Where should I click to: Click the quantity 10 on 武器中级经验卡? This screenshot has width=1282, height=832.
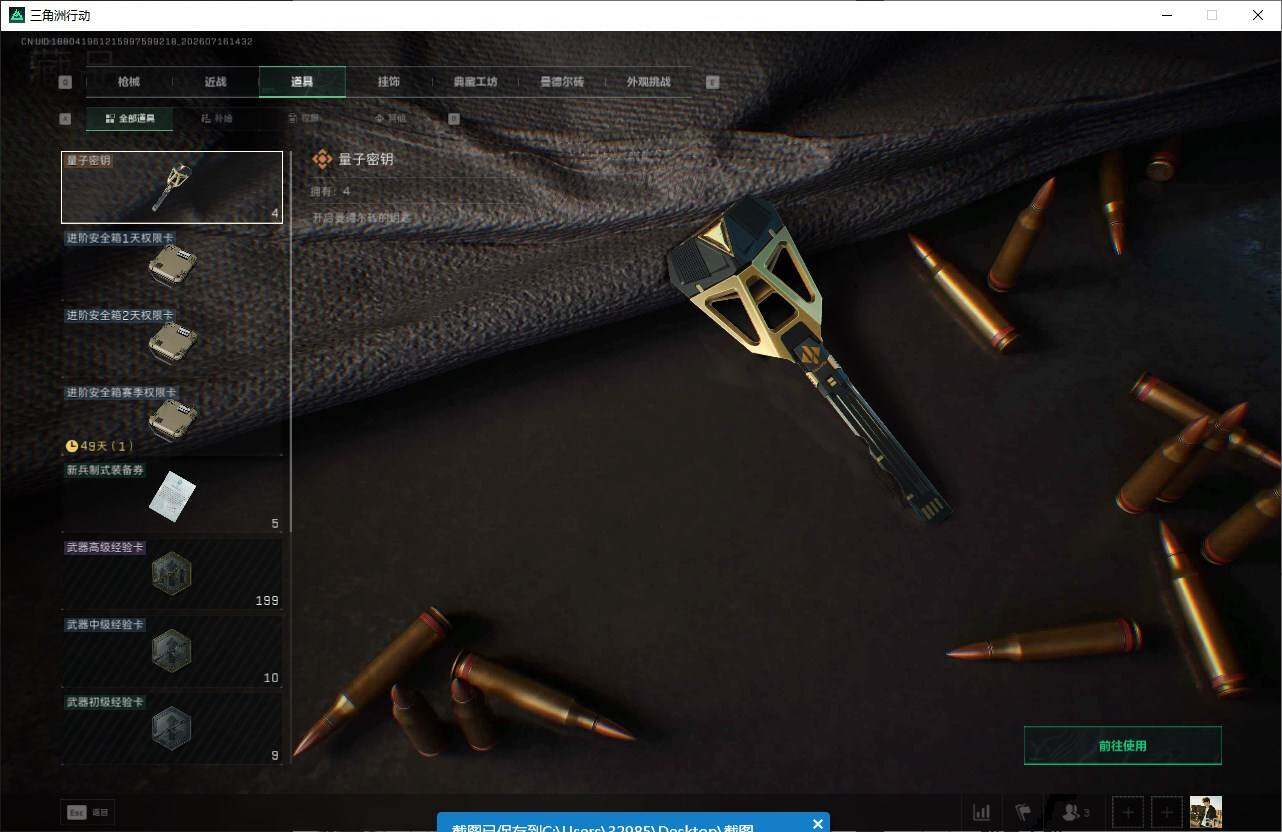tap(271, 678)
